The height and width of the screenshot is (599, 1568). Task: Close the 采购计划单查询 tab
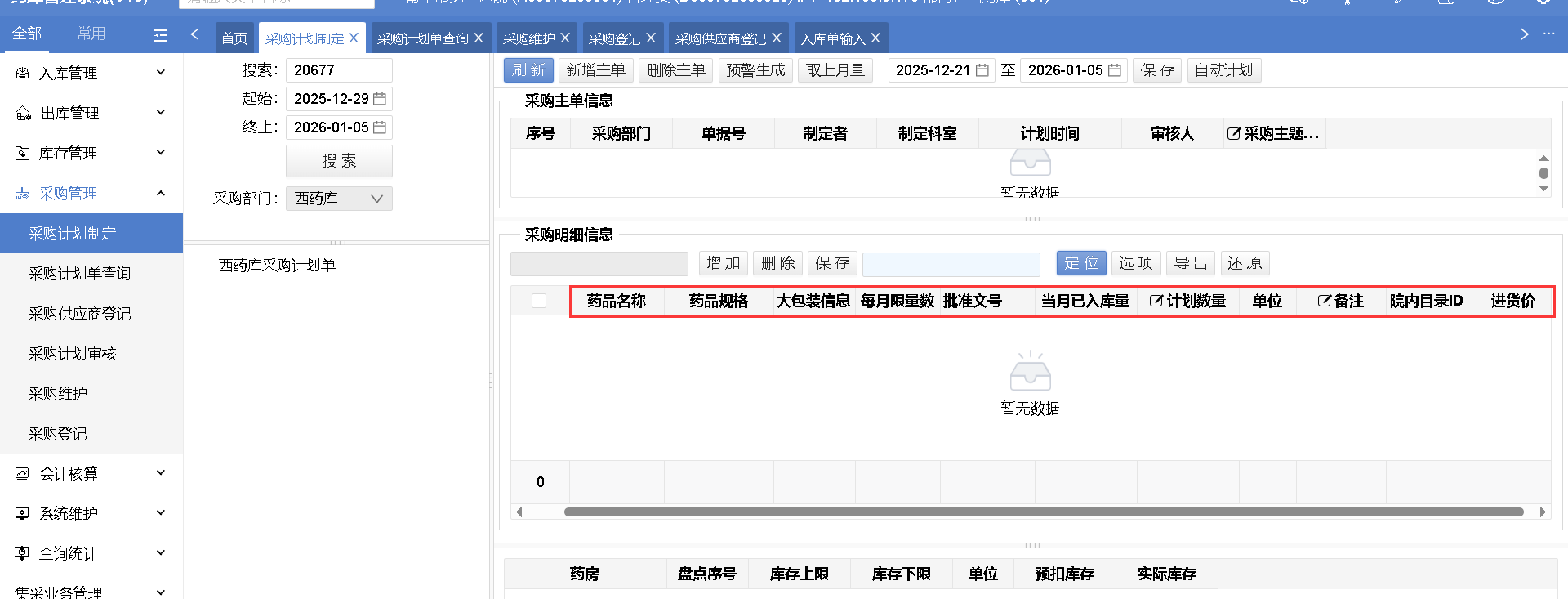tap(479, 38)
